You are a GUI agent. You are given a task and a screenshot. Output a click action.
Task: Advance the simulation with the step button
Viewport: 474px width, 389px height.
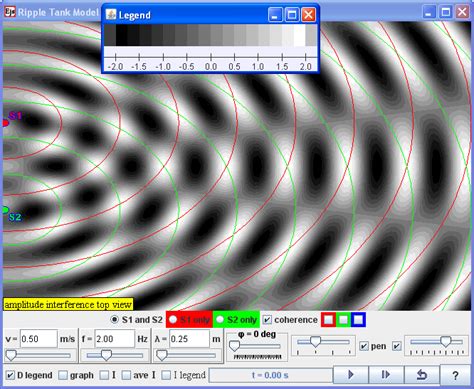386,375
